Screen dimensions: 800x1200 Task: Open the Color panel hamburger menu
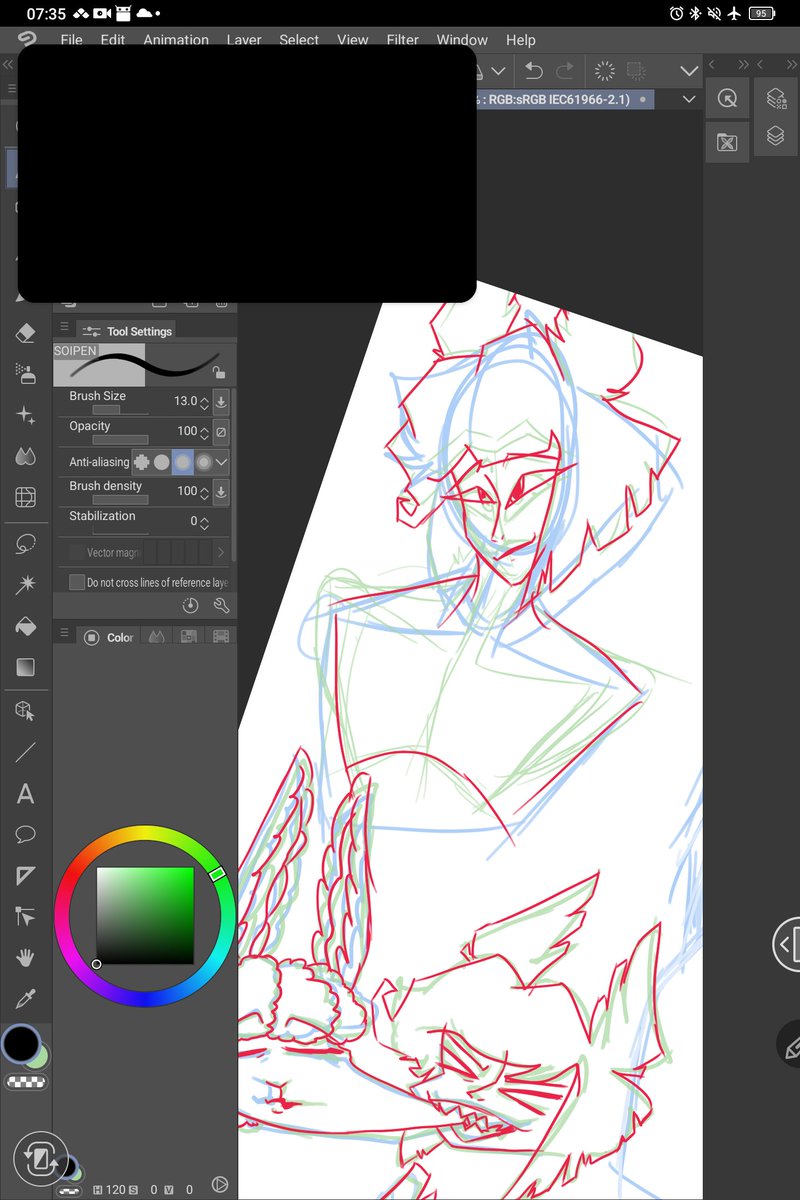point(64,634)
